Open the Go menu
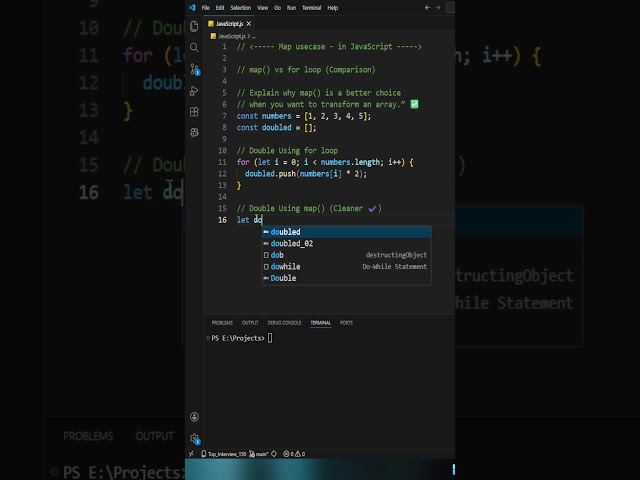 [x=278, y=8]
